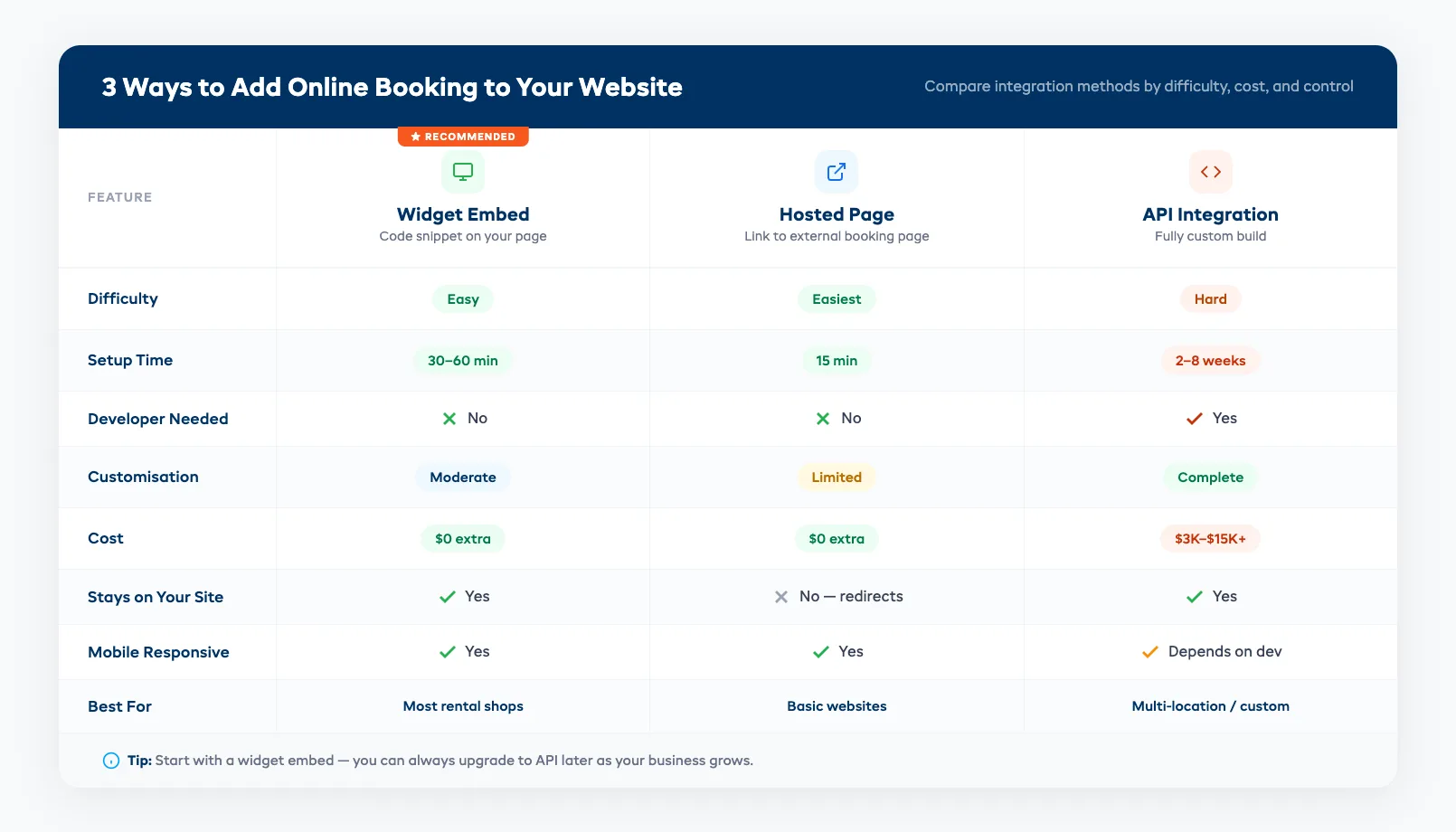The width and height of the screenshot is (1456, 832).
Task: Click the Most rental shops link
Action: tap(463, 706)
